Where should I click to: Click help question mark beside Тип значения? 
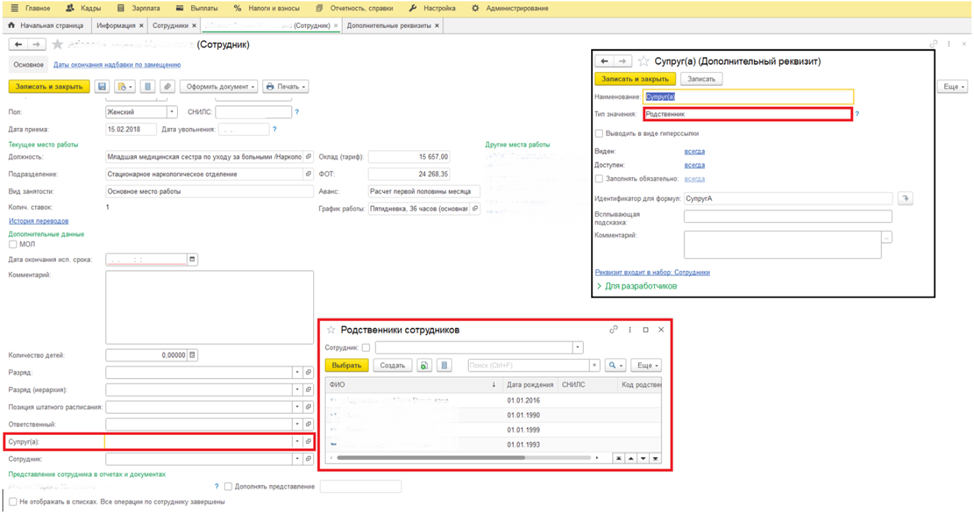point(857,114)
